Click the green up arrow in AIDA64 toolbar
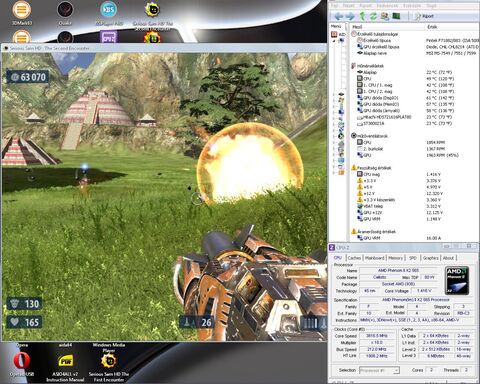The width and height of the screenshot is (480, 384). coord(362,16)
